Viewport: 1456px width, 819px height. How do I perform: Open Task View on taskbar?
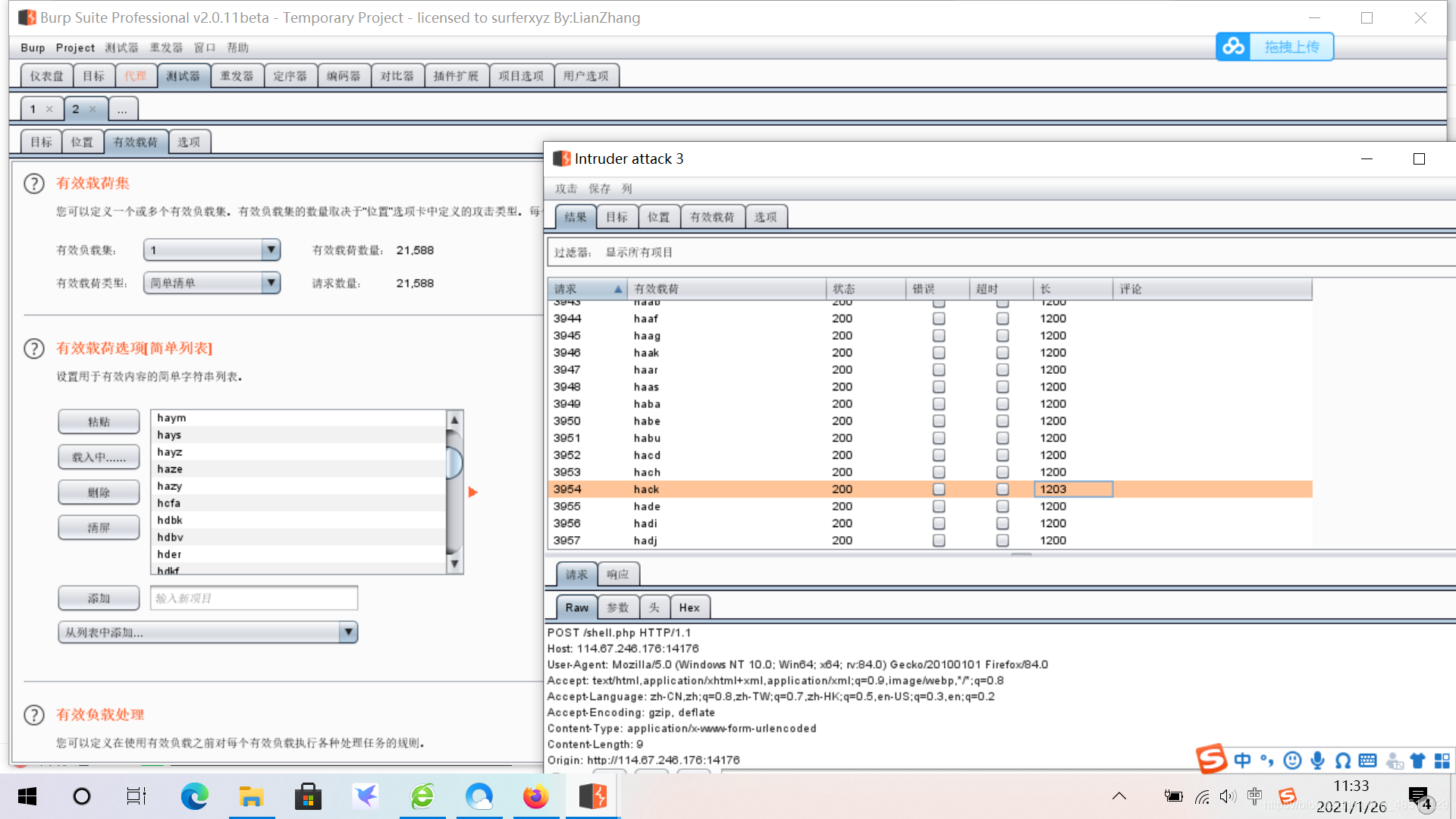(x=136, y=796)
